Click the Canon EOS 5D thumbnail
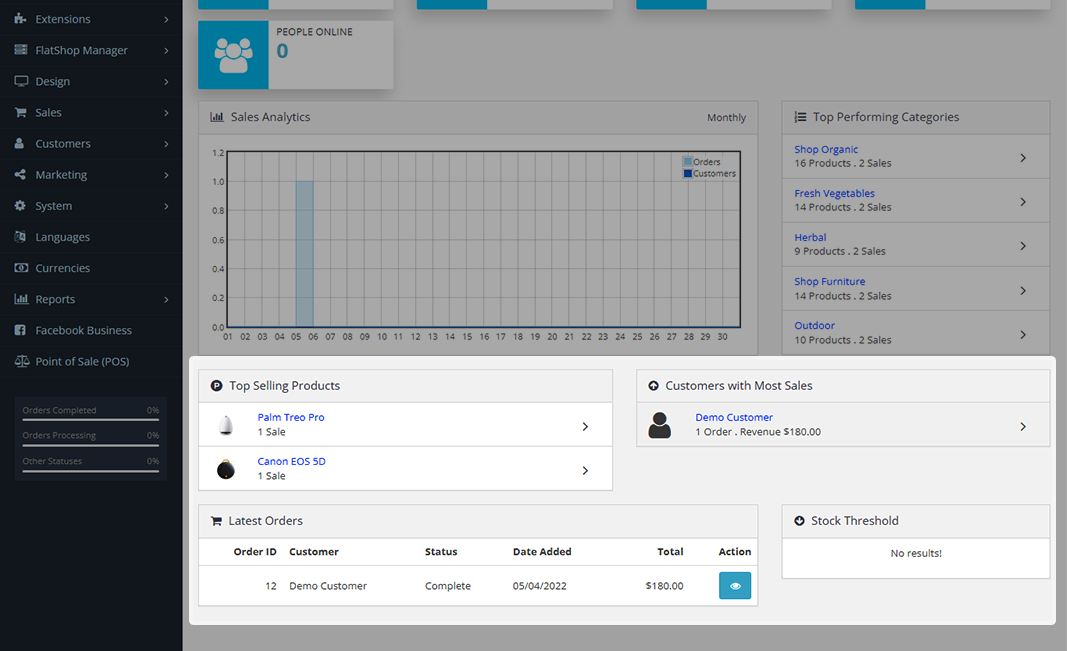Image resolution: width=1067 pixels, height=651 pixels. [226, 469]
